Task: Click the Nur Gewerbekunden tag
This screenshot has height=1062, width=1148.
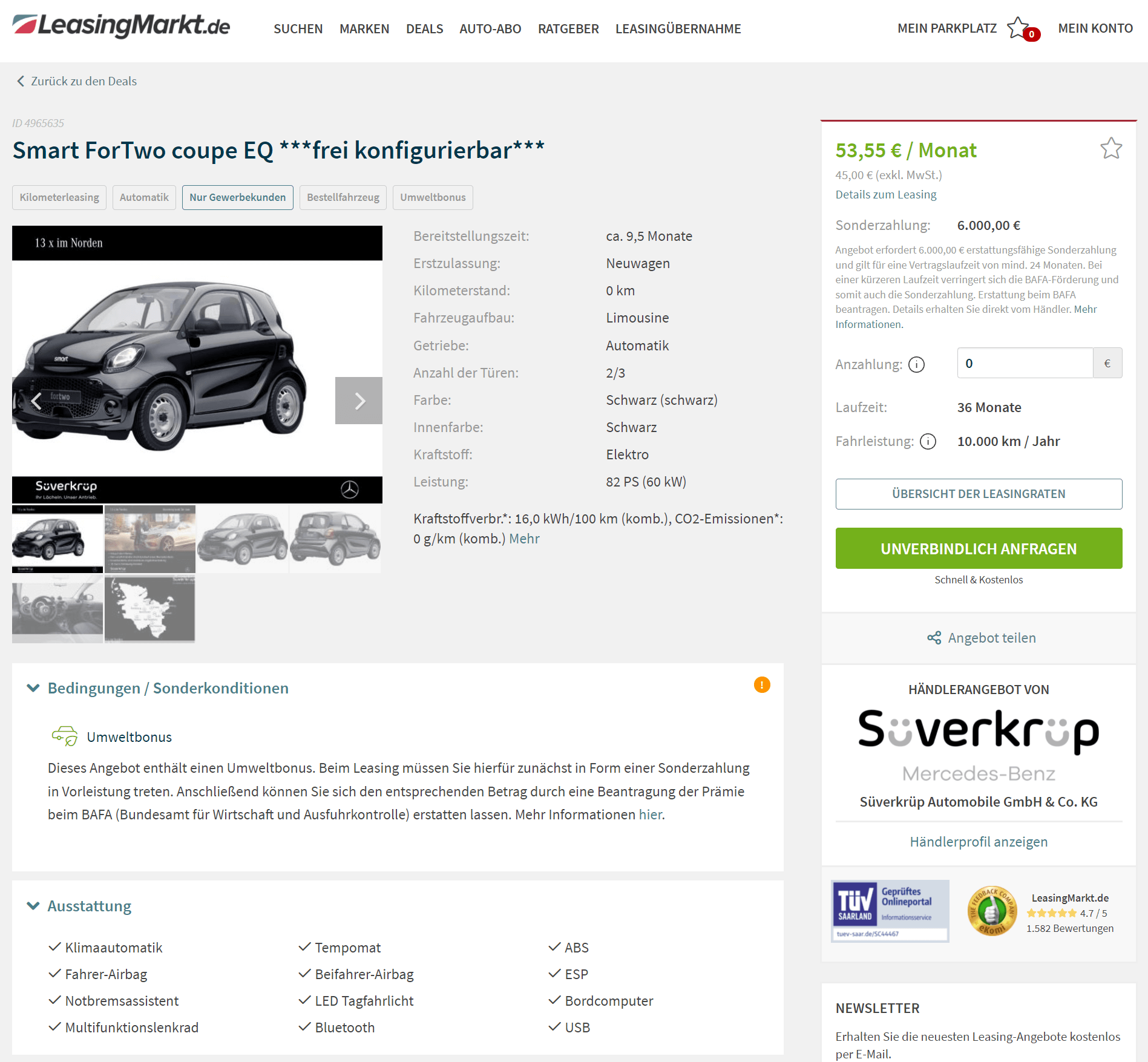Action: coord(238,197)
